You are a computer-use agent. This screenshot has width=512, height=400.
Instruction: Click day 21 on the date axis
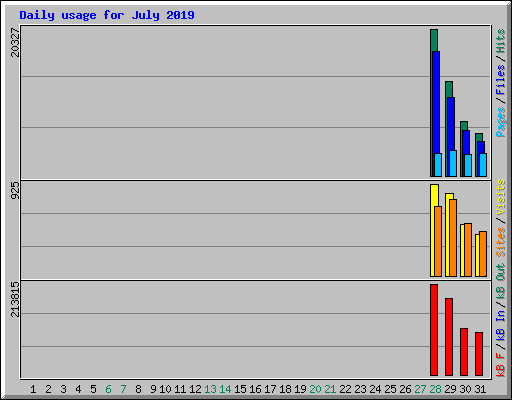pyautogui.click(x=330, y=389)
